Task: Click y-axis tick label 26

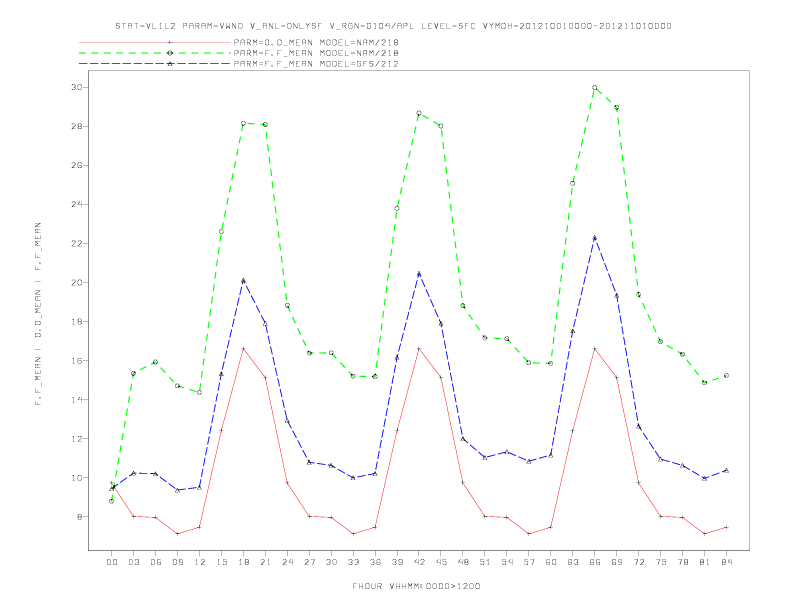Action: pyautogui.click(x=77, y=165)
